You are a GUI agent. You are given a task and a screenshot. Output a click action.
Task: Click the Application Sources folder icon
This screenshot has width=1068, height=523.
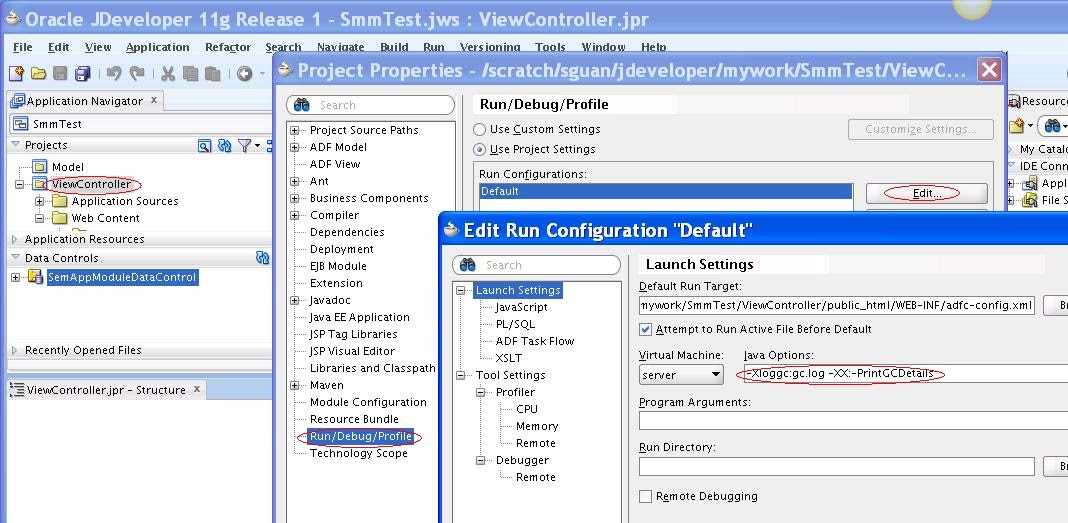(x=60, y=201)
